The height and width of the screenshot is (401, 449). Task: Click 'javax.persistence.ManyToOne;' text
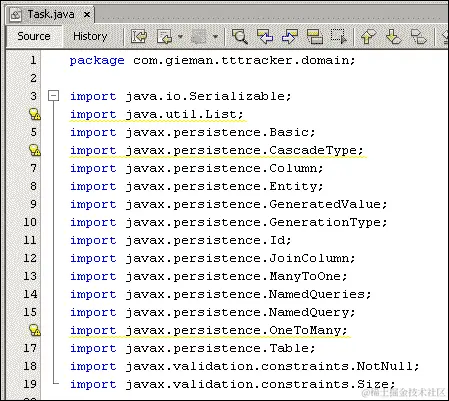click(x=236, y=276)
